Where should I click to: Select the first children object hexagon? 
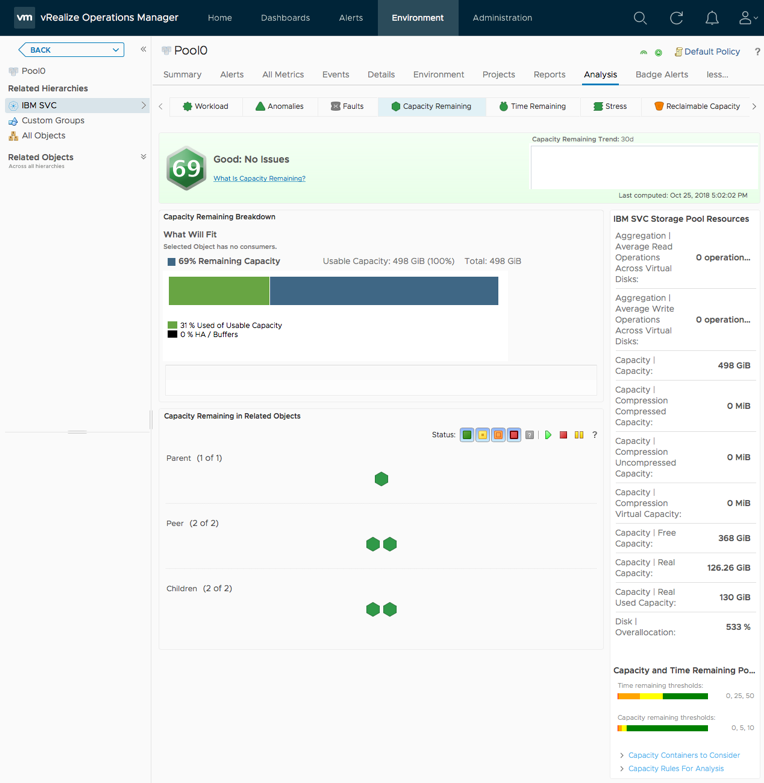click(373, 609)
